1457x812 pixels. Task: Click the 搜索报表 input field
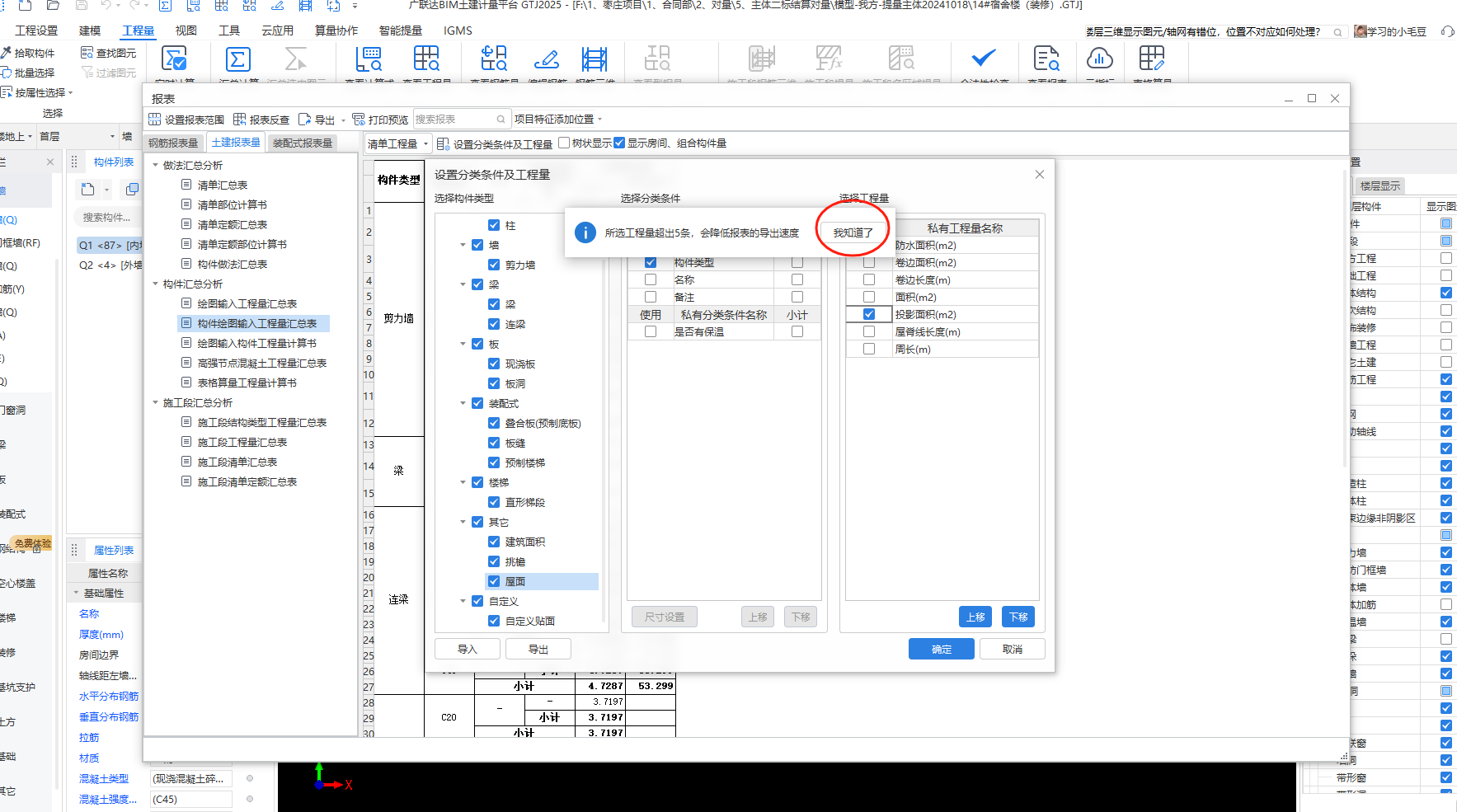pyautogui.click(x=460, y=120)
